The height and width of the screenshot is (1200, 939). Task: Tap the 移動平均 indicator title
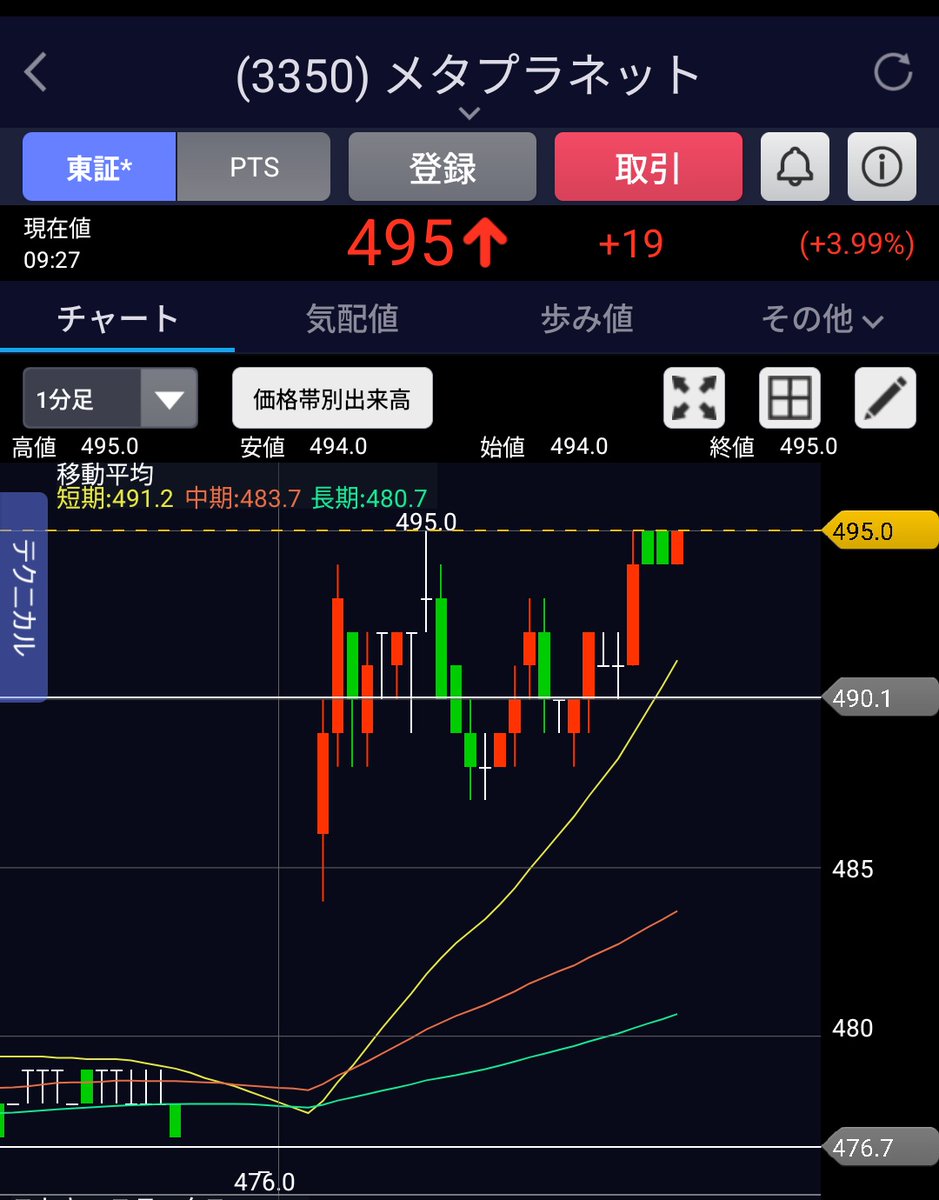point(105,474)
